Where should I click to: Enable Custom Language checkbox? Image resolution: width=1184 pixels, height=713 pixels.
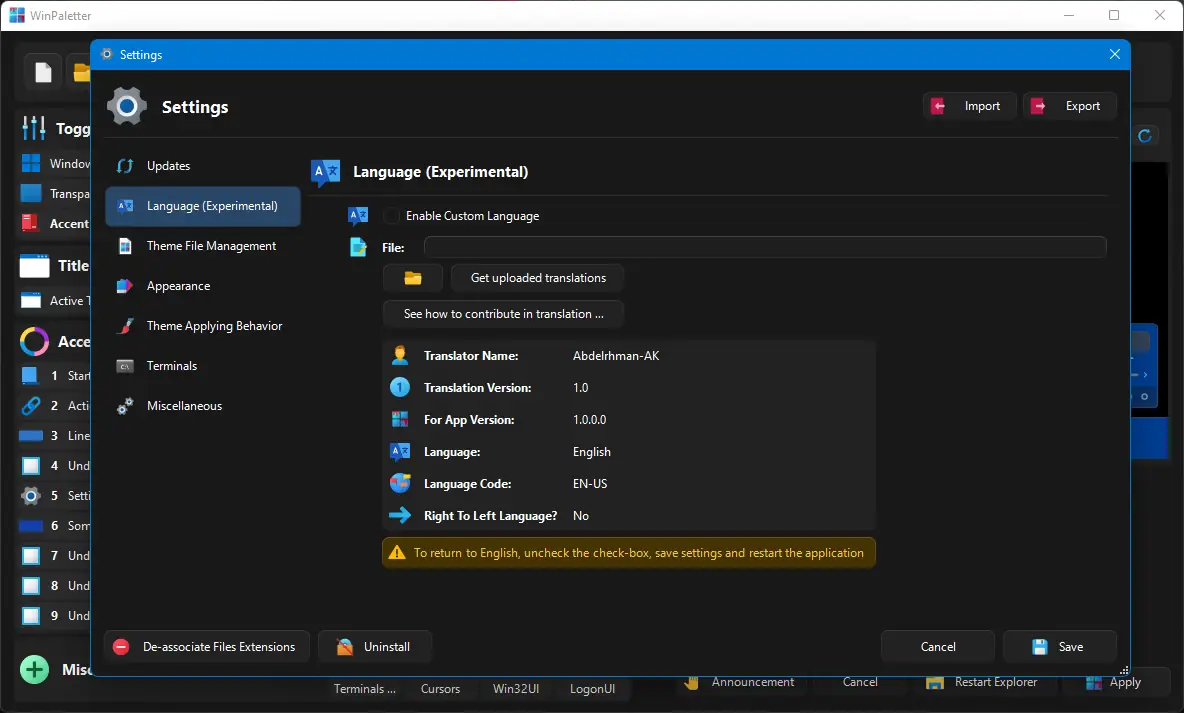391,216
